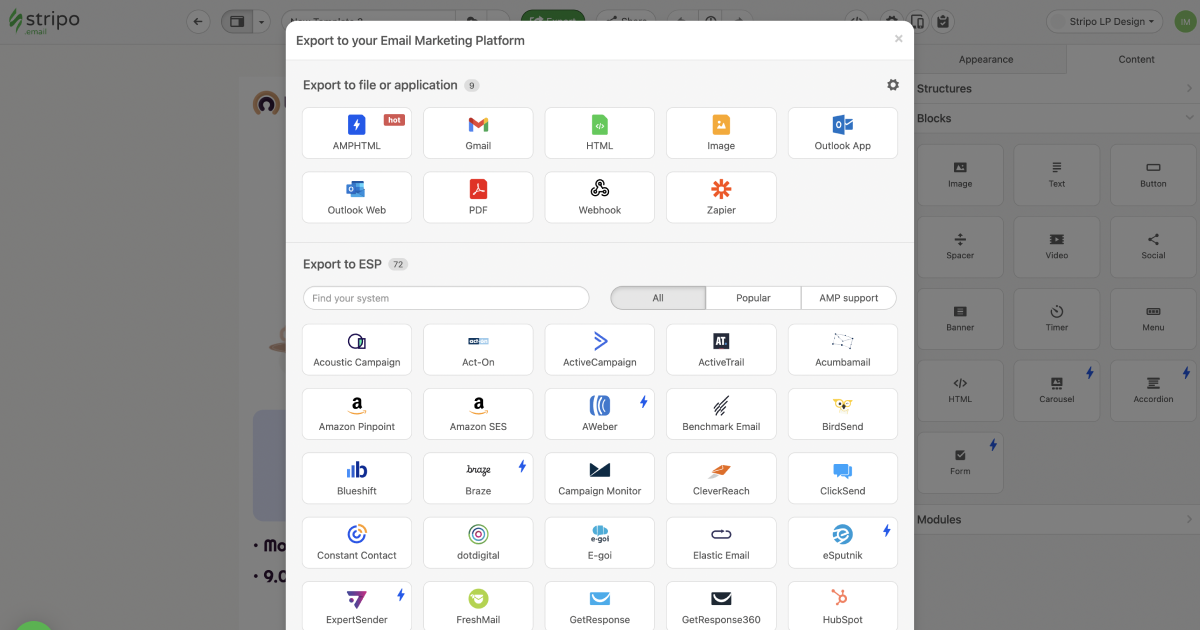
Task: Open the Stripo email logo
Action: [x=44, y=22]
